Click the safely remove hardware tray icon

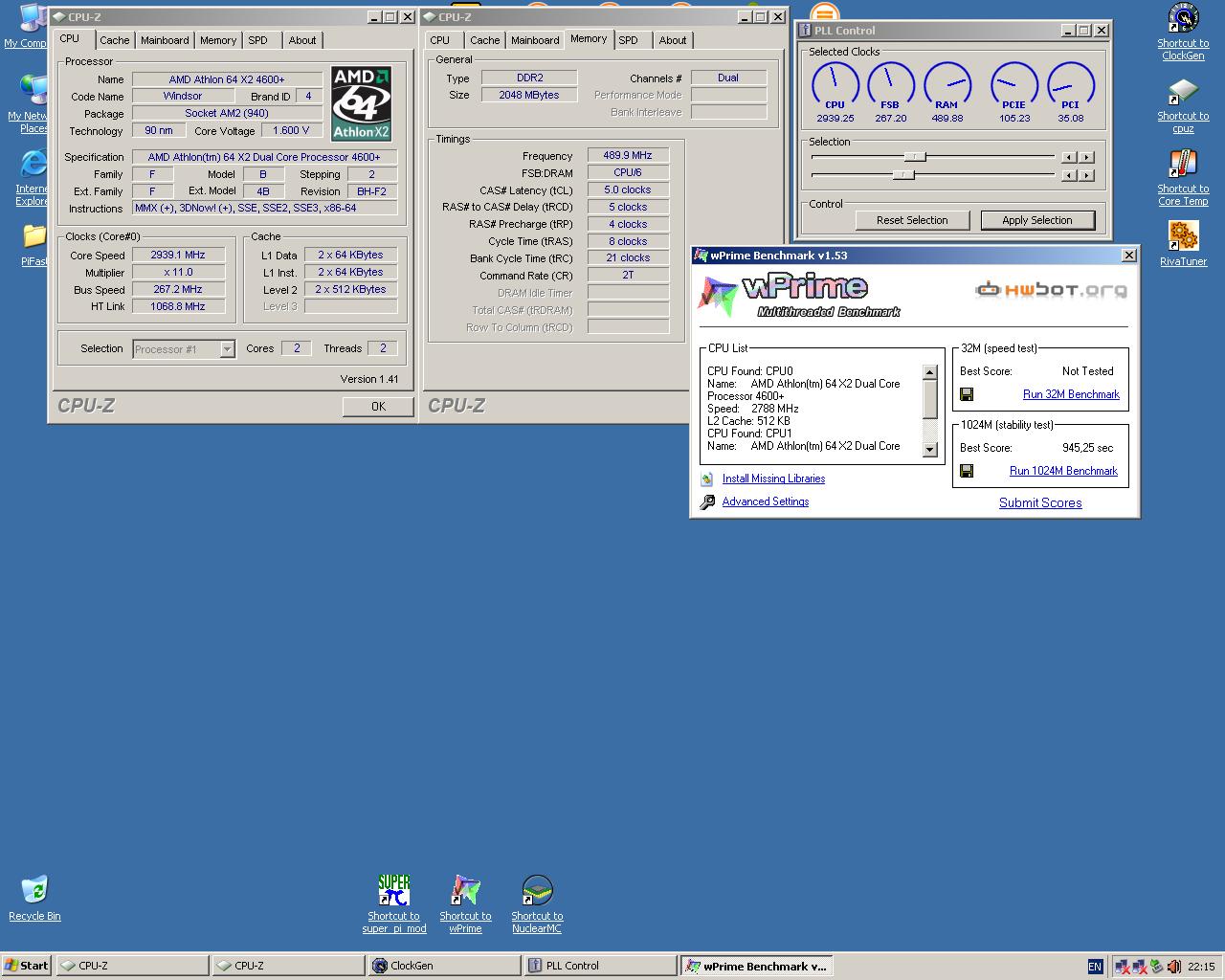[x=1156, y=967]
